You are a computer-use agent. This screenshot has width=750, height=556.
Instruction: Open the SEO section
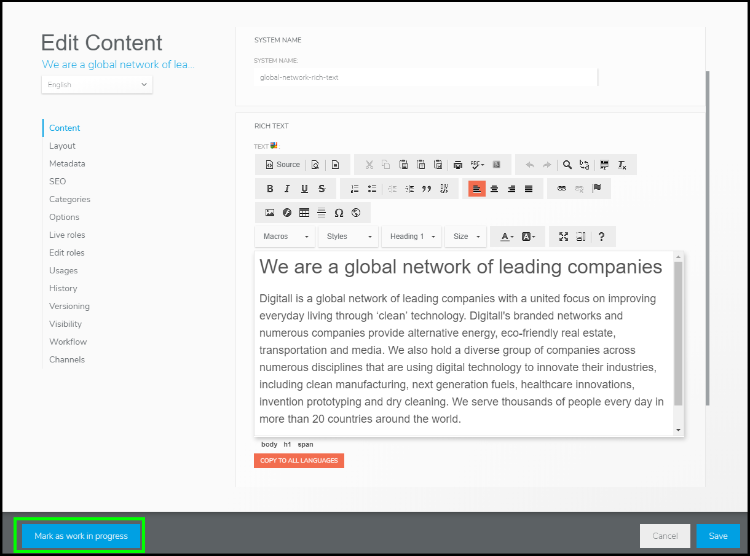point(57,181)
